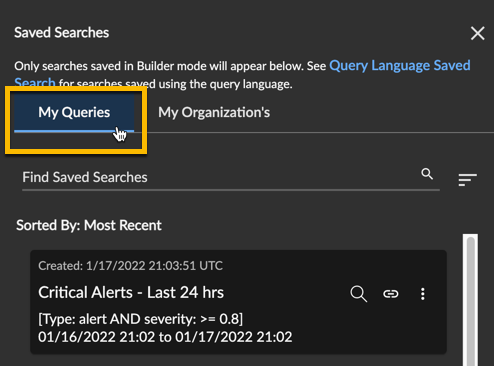Click the Created: 1/17/2022 21:03:51 UTC text
The image size is (494, 366).
coord(130,266)
